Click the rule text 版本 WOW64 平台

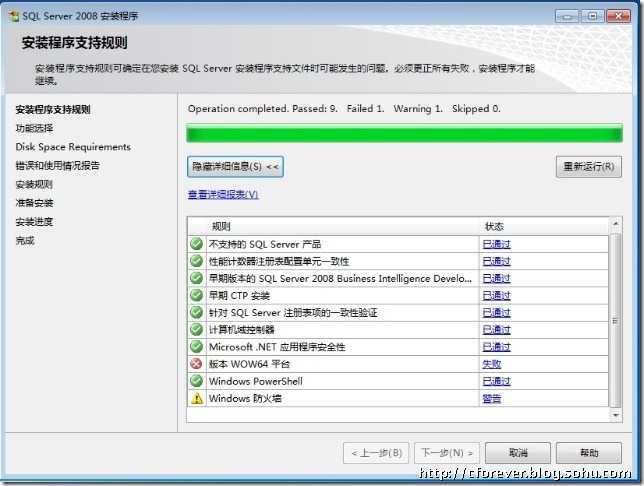coord(249,364)
